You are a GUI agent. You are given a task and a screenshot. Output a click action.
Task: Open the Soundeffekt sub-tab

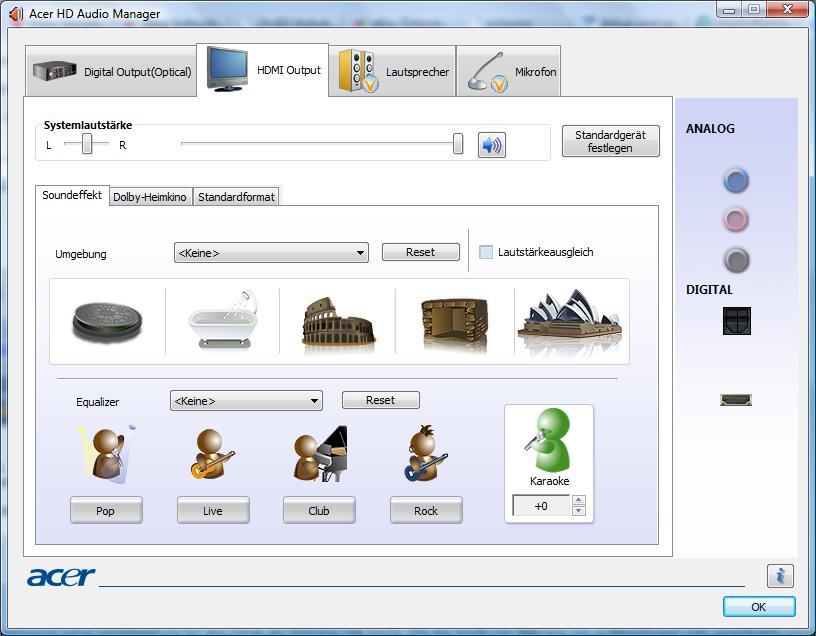tap(72, 195)
